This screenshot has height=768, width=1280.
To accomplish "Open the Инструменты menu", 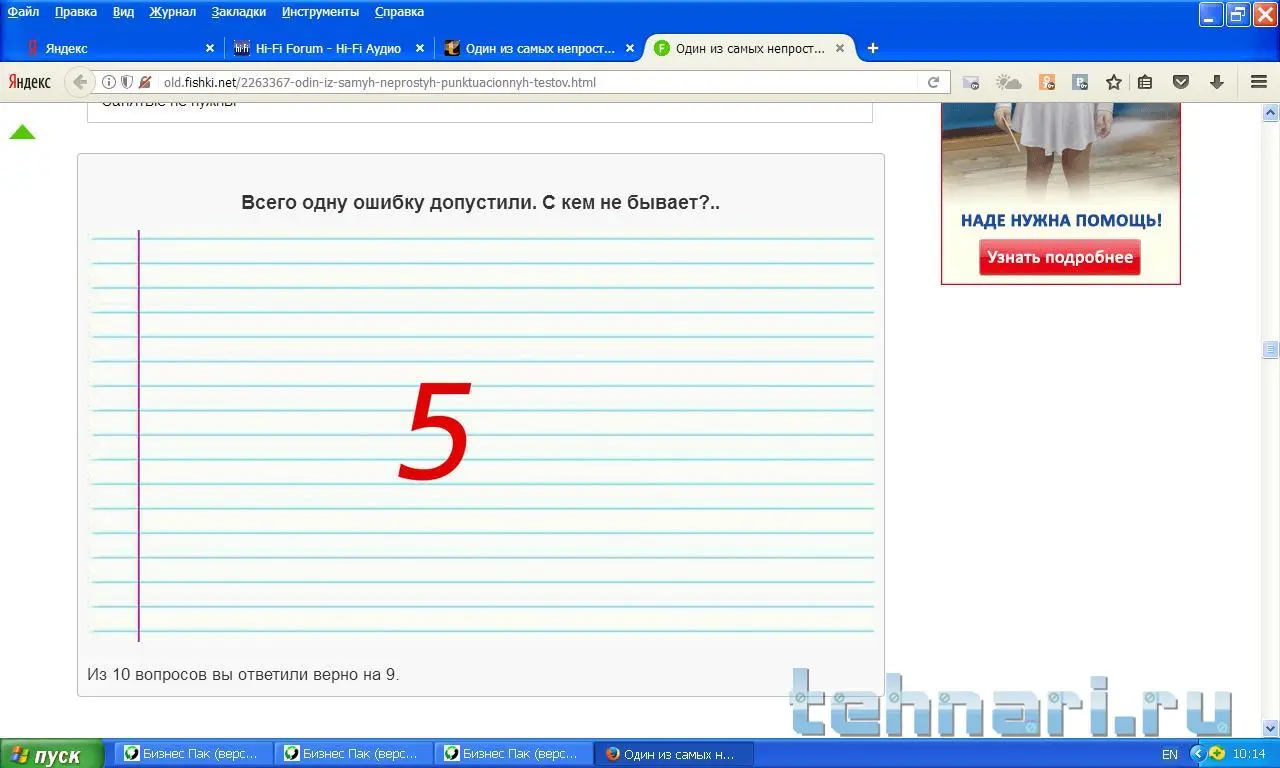I will pos(320,12).
